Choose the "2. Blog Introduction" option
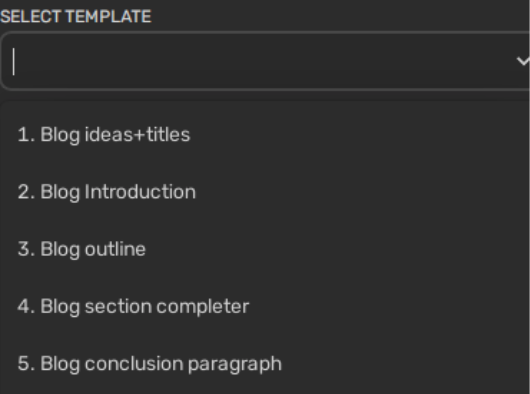 pos(265,192)
